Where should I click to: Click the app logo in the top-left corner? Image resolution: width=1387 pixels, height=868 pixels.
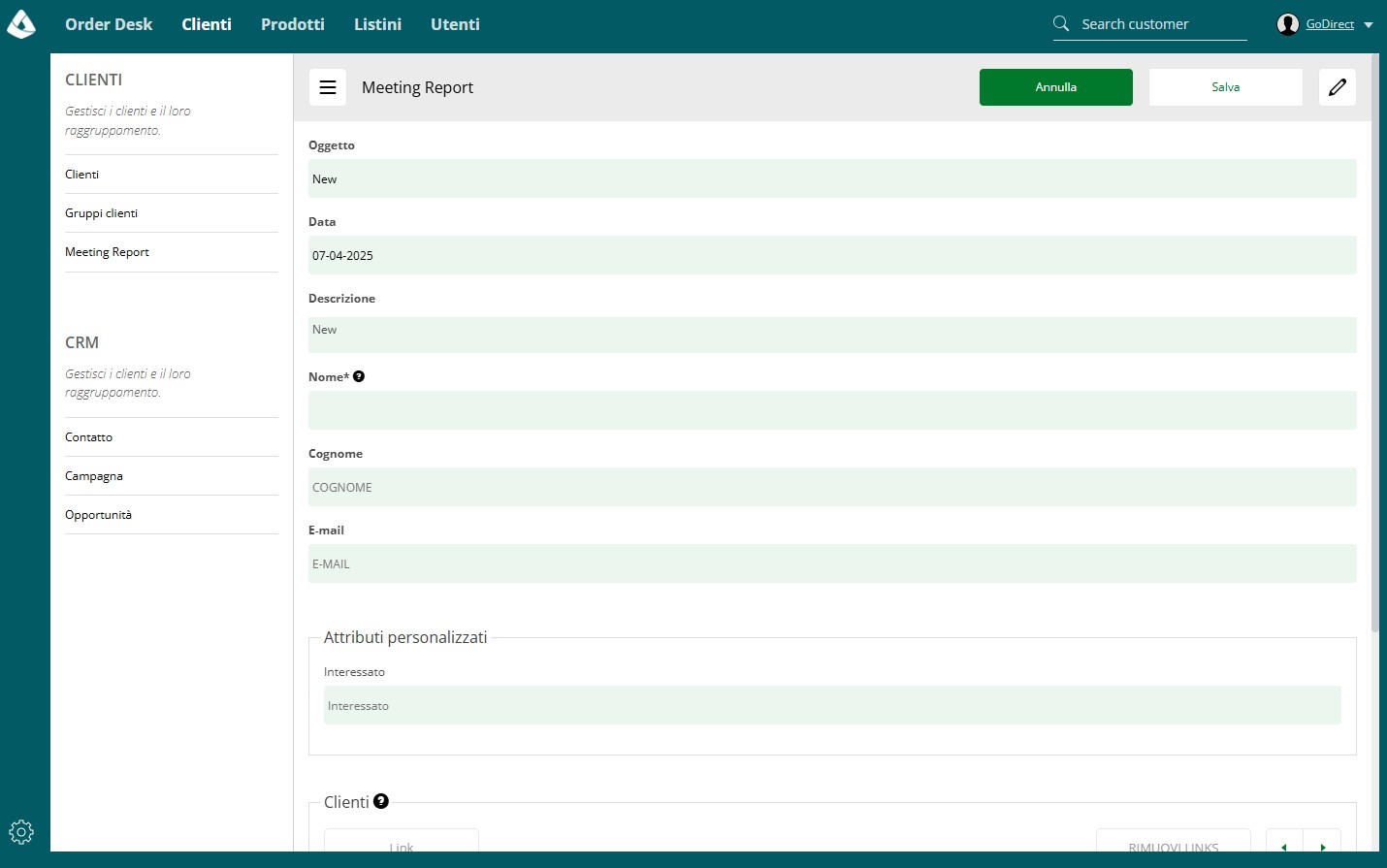(21, 24)
